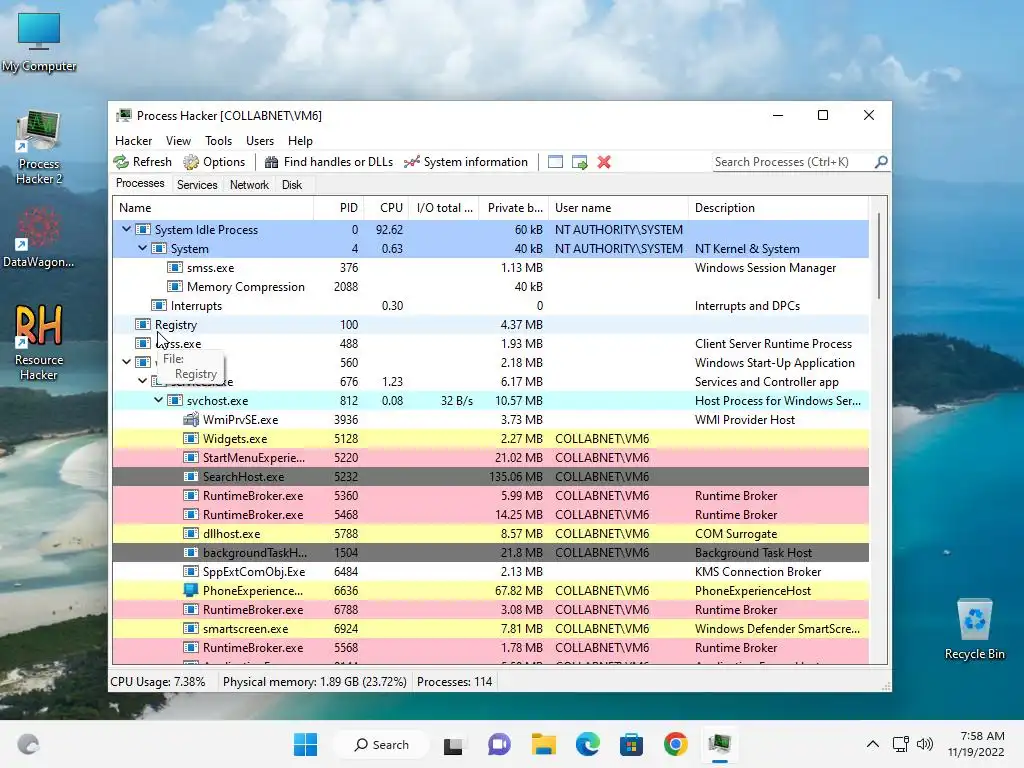1024x768 pixels.
Task: Click the Physical memory status text
Action: tap(315, 682)
